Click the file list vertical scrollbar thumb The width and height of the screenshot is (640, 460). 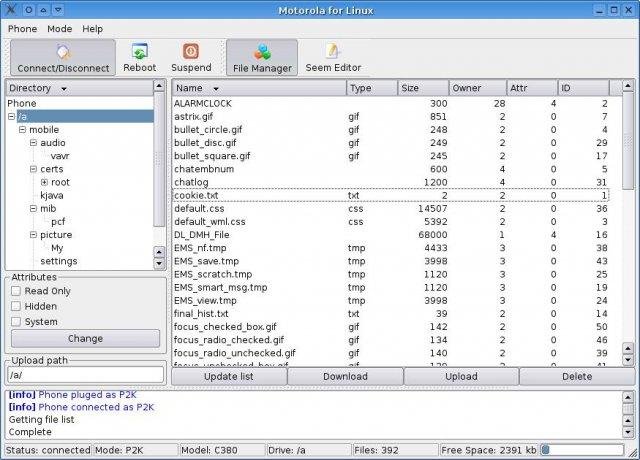click(628, 141)
